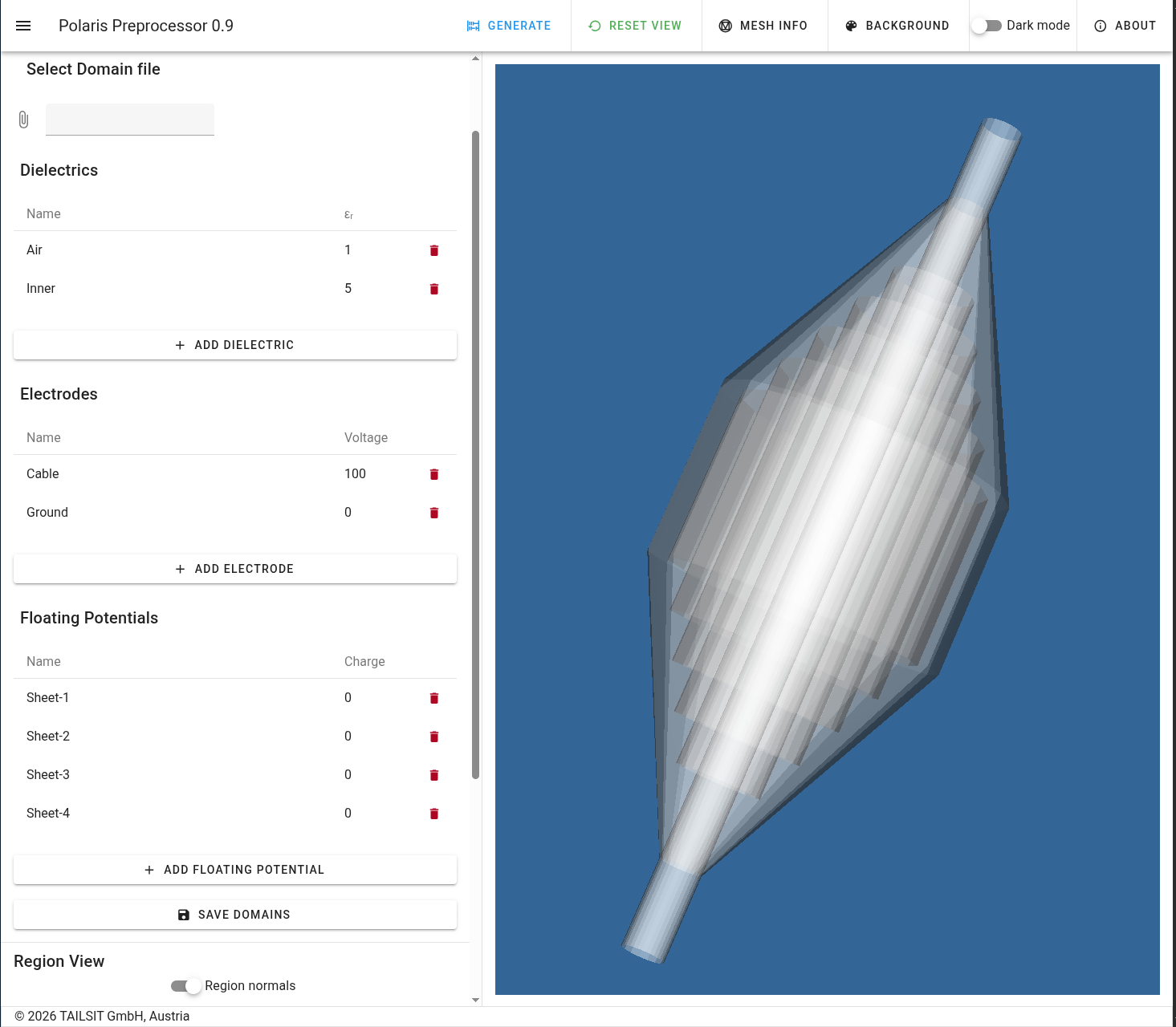This screenshot has width=1176, height=1027.
Task: Delete the Ground electrode
Action: tap(434, 513)
